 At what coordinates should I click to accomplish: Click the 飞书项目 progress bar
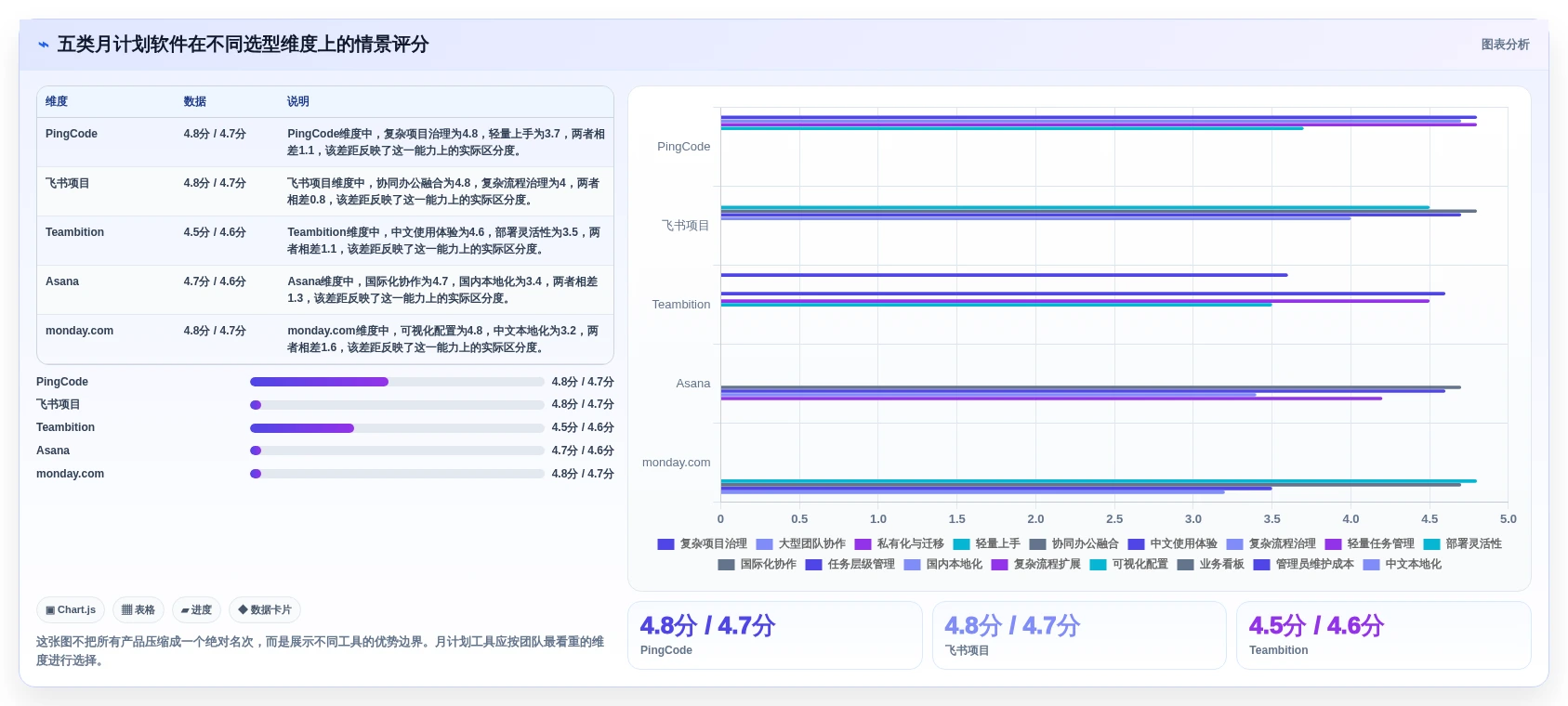[397, 405]
